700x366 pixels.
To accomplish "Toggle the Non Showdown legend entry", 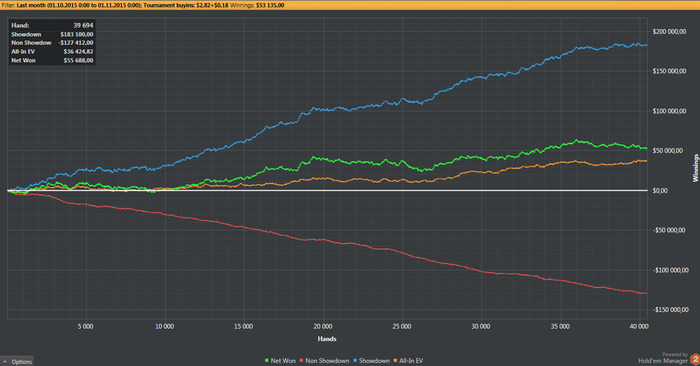I will point(324,361).
